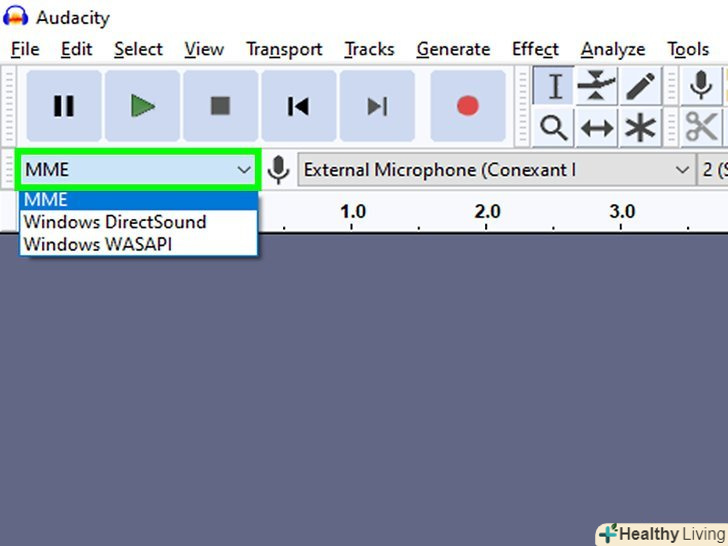Viewport: 728px width, 546px height.
Task: Open the Transport menu
Action: tap(284, 49)
